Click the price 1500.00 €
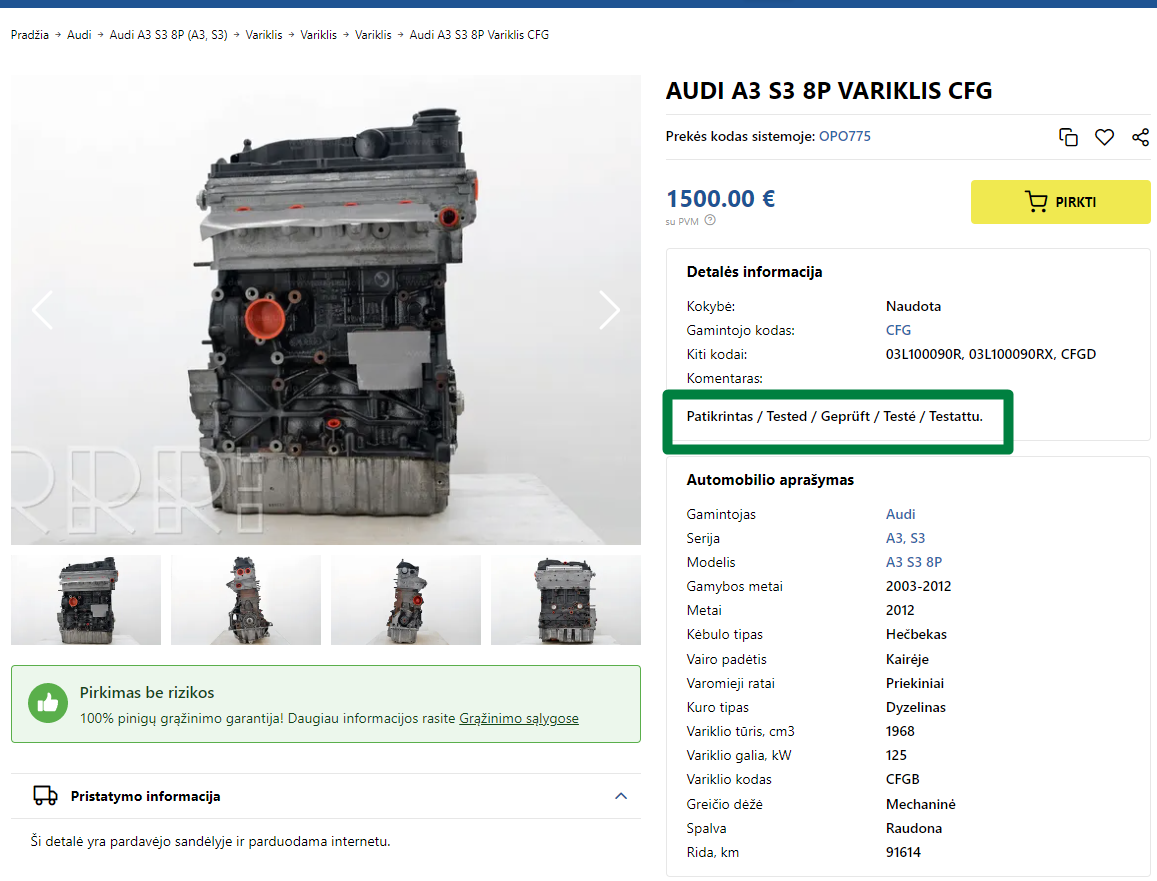Viewport: 1157px width, 881px height. [x=720, y=198]
